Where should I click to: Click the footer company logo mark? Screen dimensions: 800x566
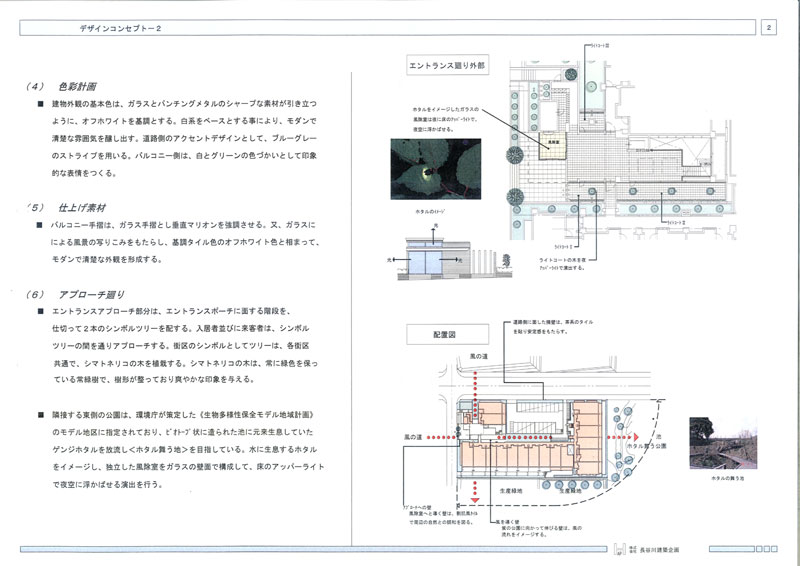tap(620, 549)
